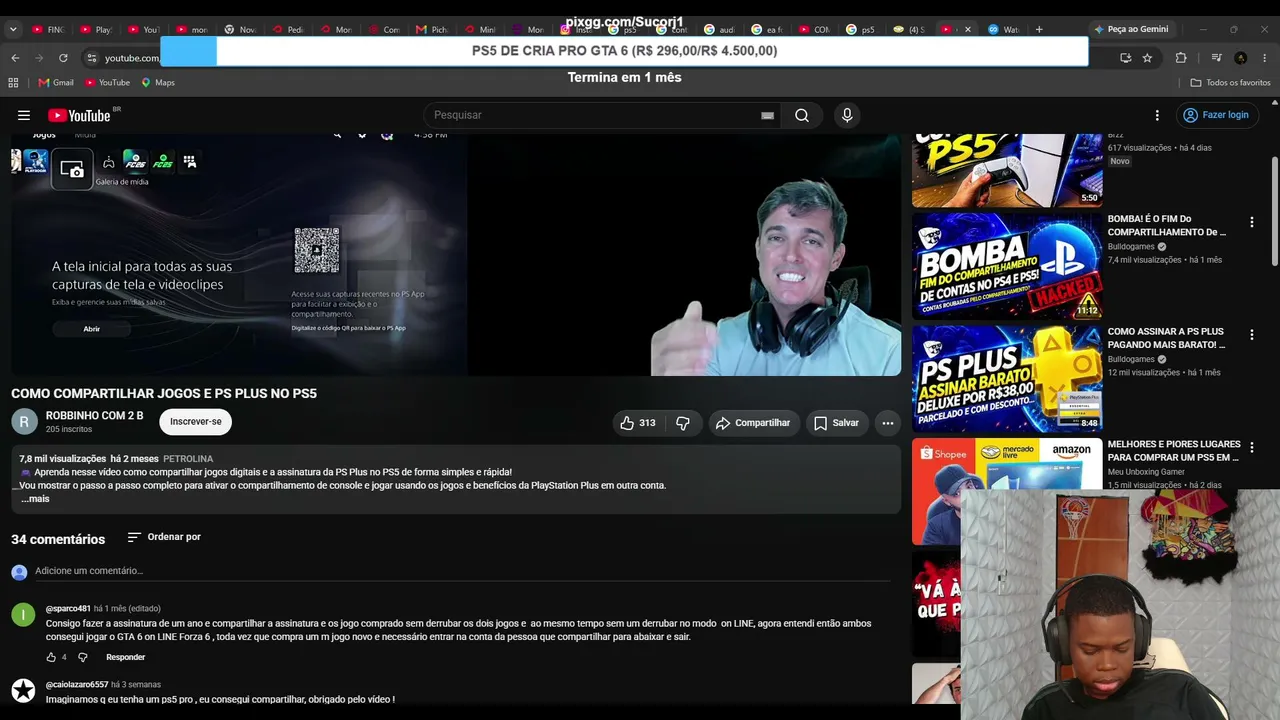Open PS Plus Assinar Barato thumbnail
1280x720 pixels.
click(x=1007, y=378)
